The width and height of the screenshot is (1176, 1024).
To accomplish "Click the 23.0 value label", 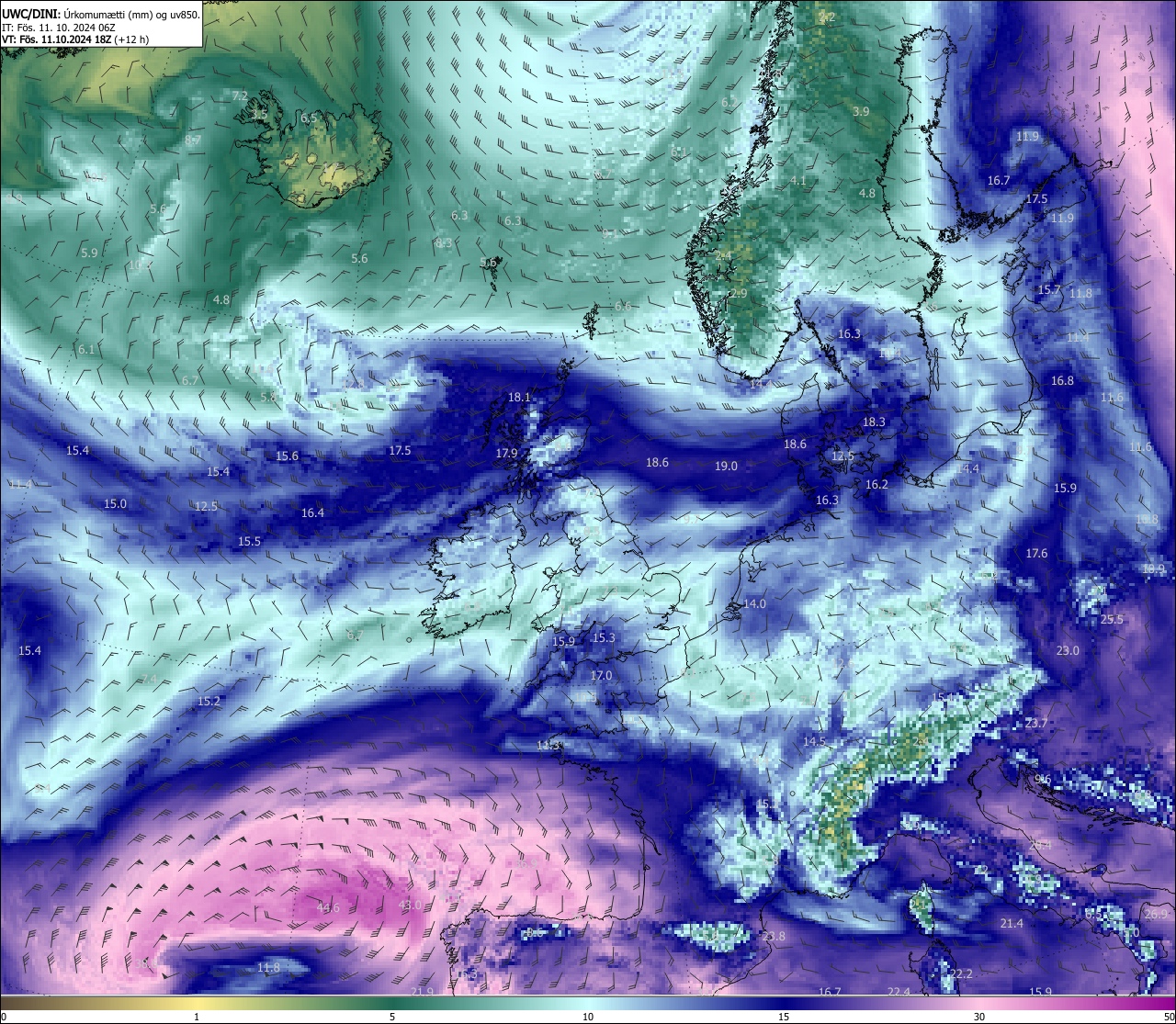I will [1068, 650].
